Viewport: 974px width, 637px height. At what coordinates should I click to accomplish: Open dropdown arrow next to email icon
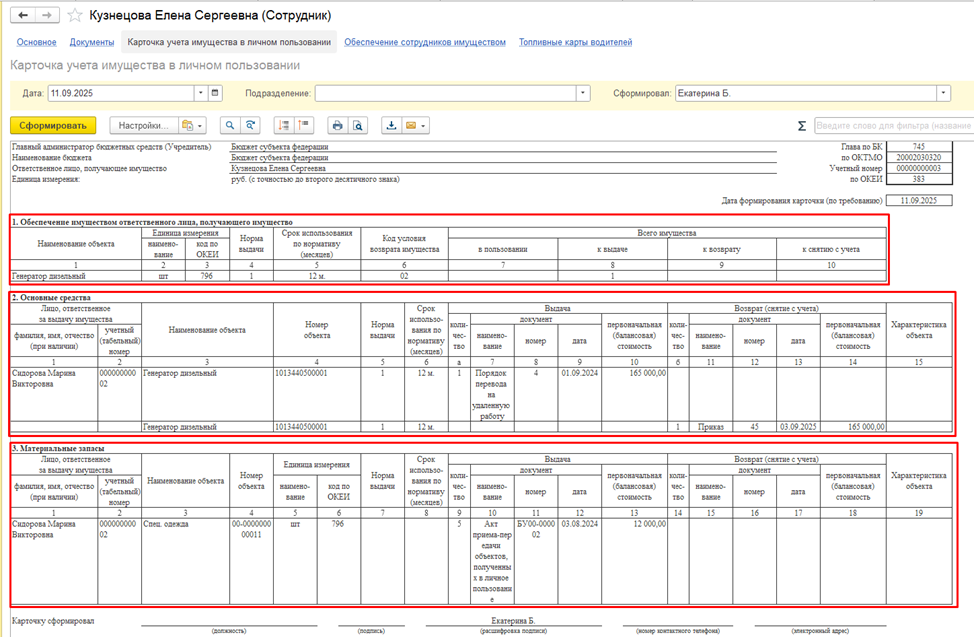[424, 126]
